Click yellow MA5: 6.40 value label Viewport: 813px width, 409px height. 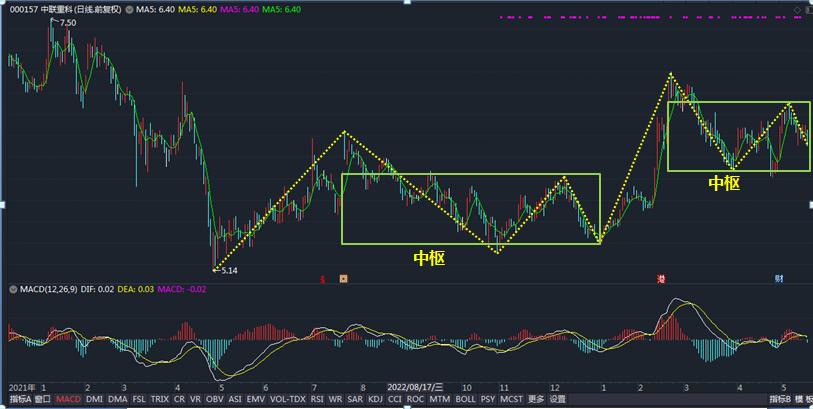coord(197,9)
